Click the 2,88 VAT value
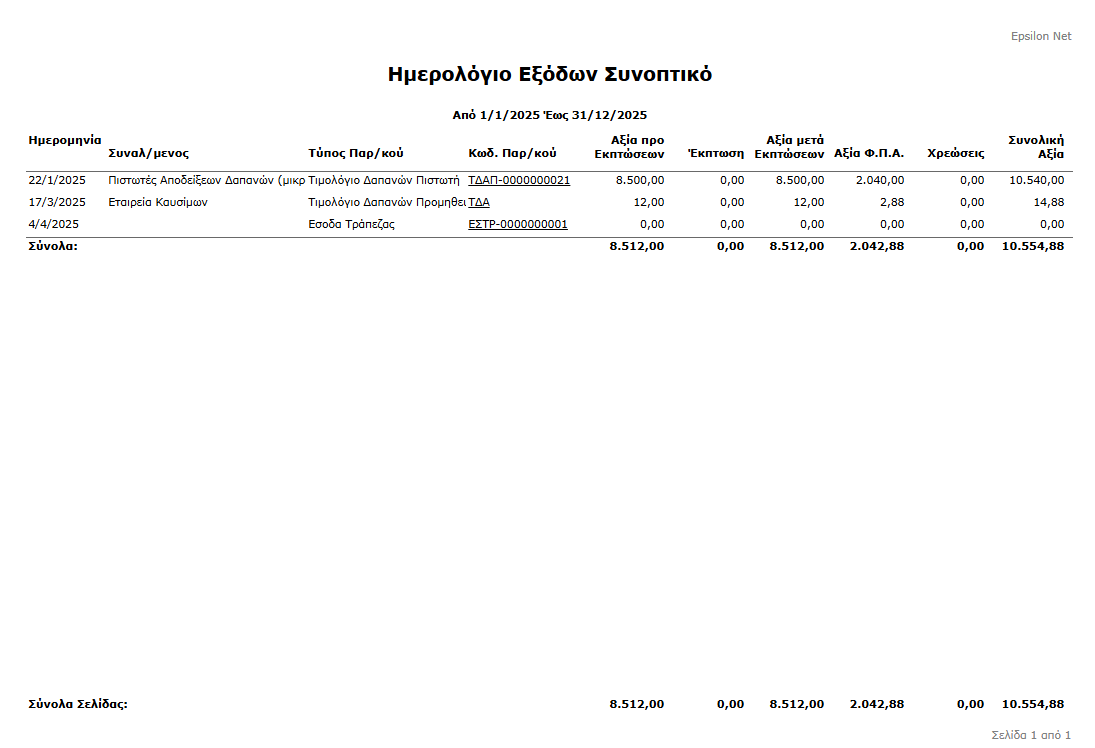The height and width of the screenshot is (748, 1095). [x=892, y=203]
